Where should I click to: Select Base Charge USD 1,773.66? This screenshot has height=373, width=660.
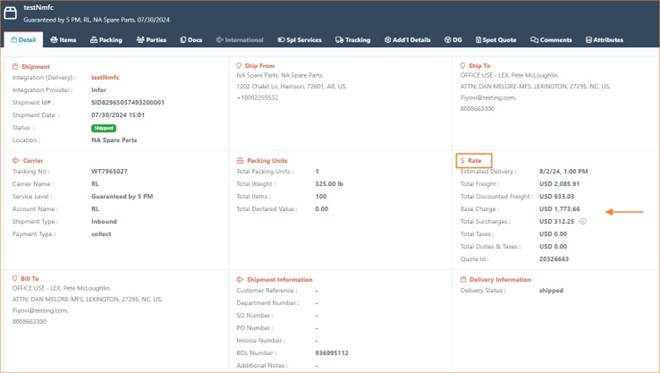[559, 209]
